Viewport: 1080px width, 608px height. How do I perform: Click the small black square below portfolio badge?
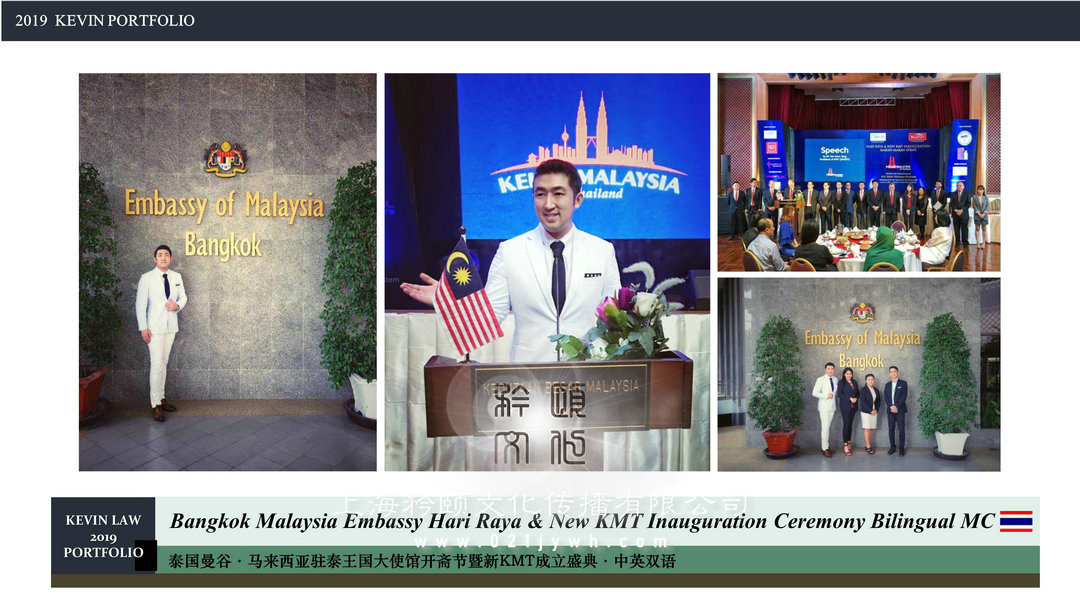point(146,556)
